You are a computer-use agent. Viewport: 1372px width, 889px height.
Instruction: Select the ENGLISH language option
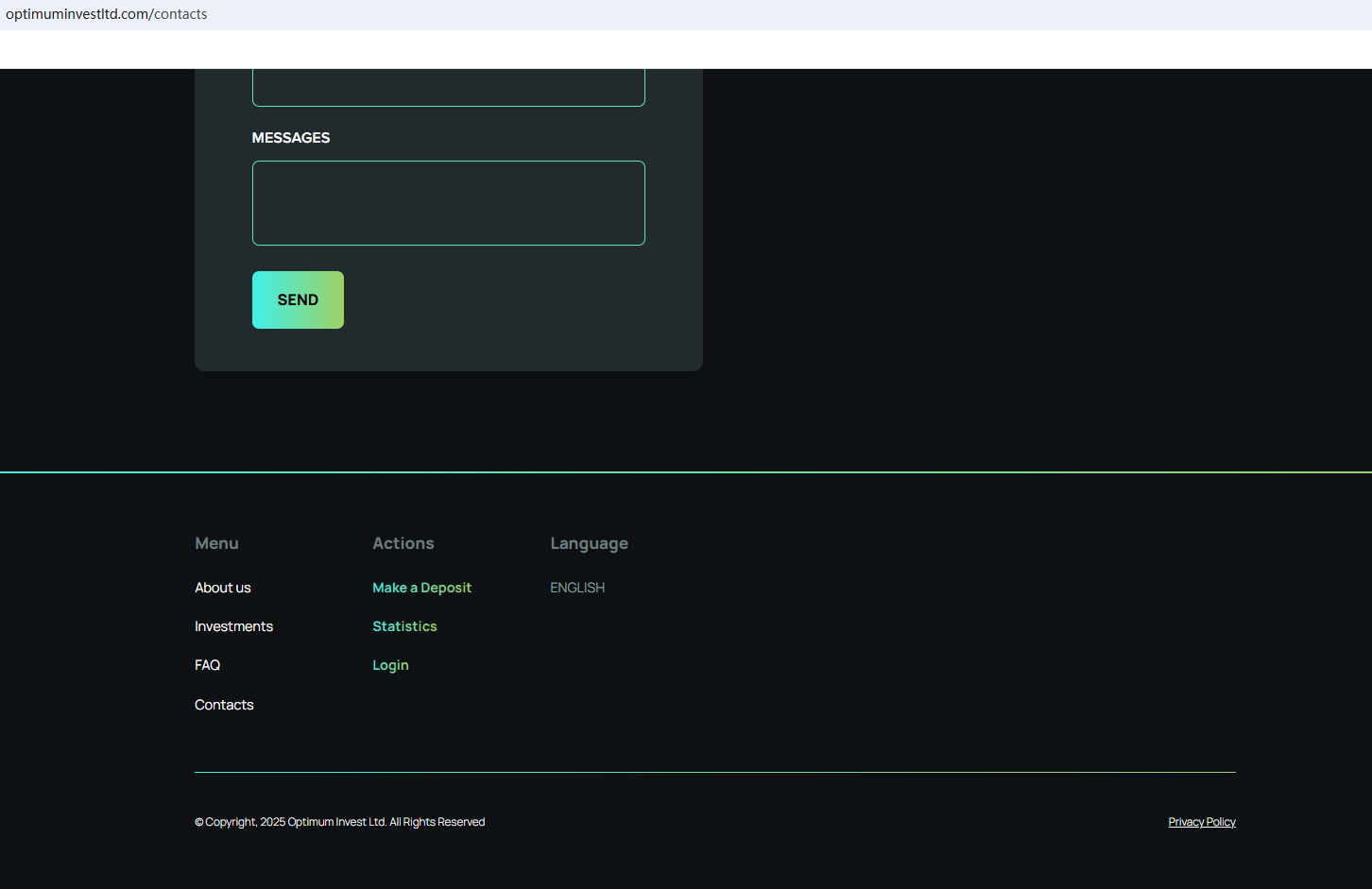tap(577, 588)
